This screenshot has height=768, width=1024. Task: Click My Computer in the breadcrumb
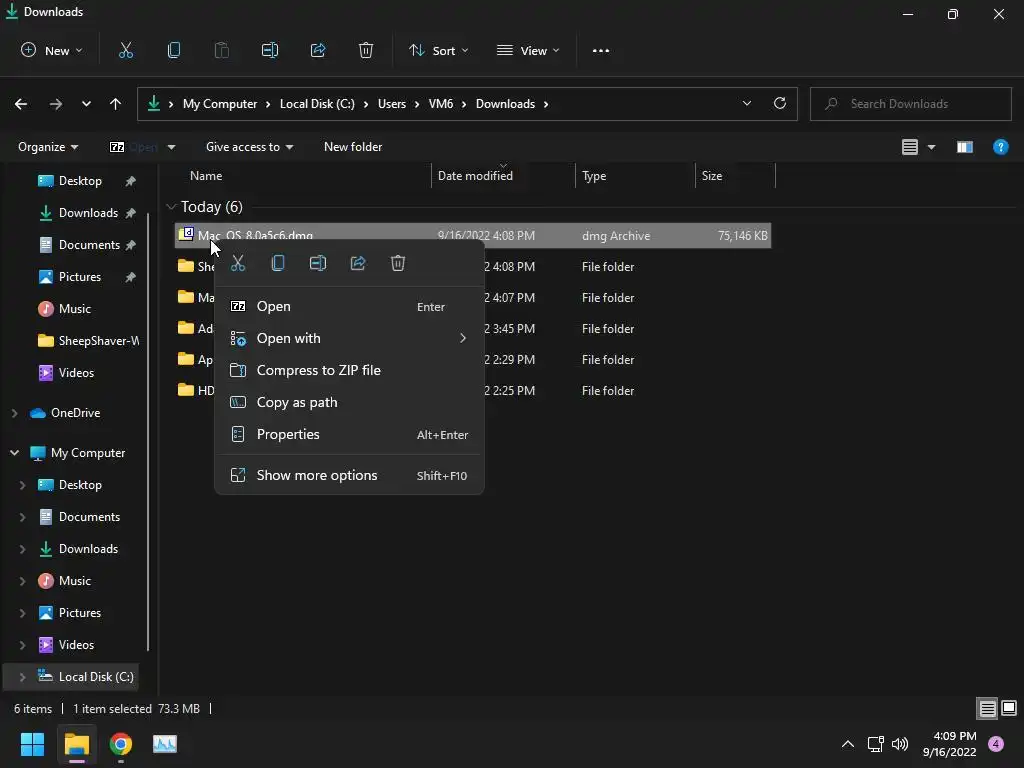click(219, 104)
